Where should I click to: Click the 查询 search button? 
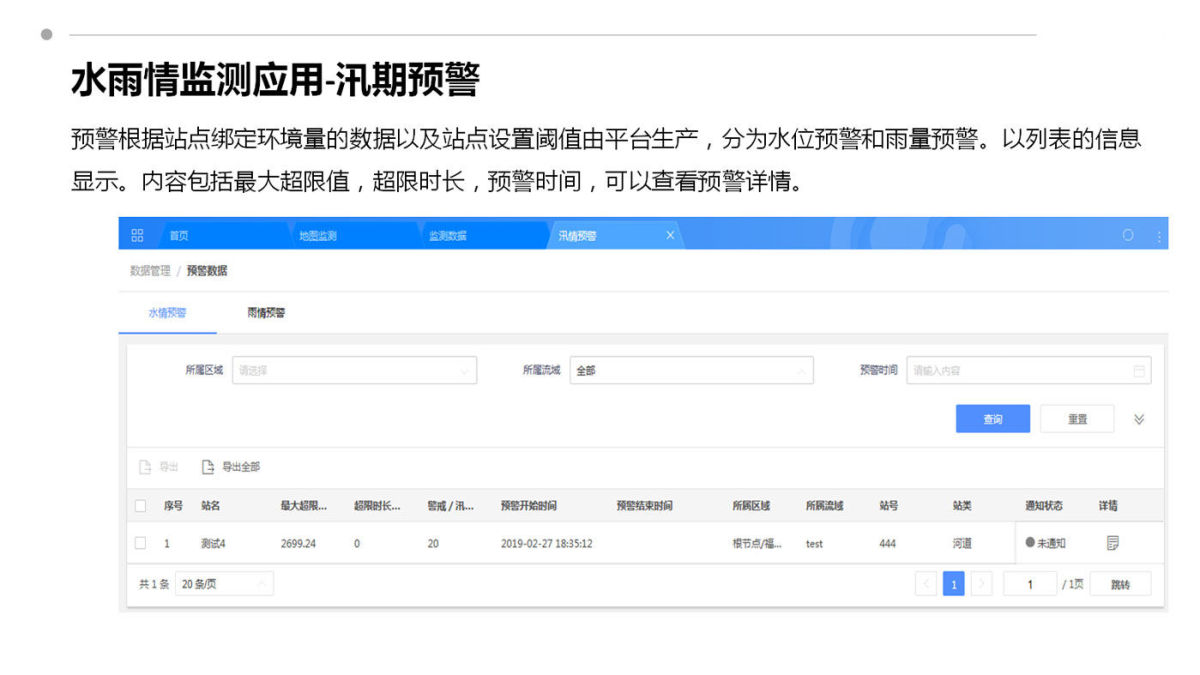point(992,419)
